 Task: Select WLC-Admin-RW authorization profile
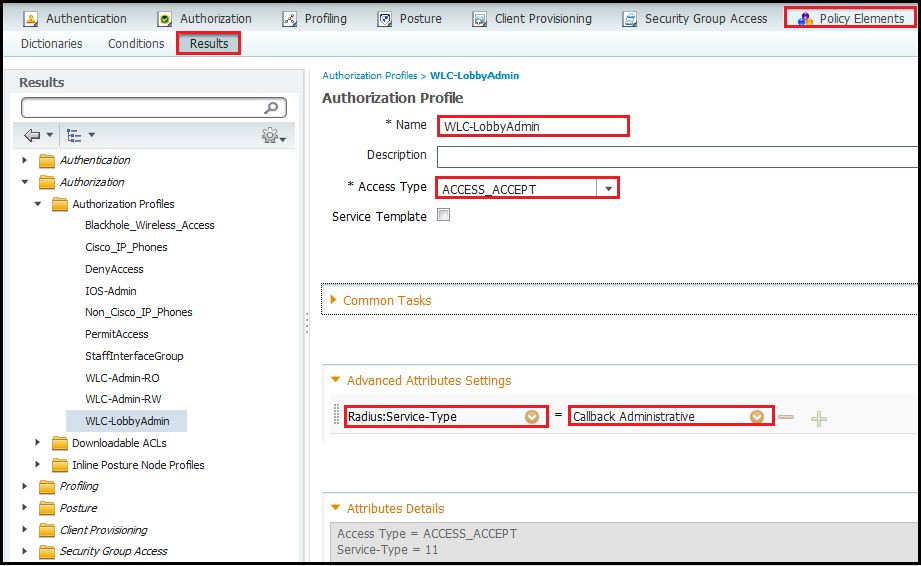coord(122,400)
